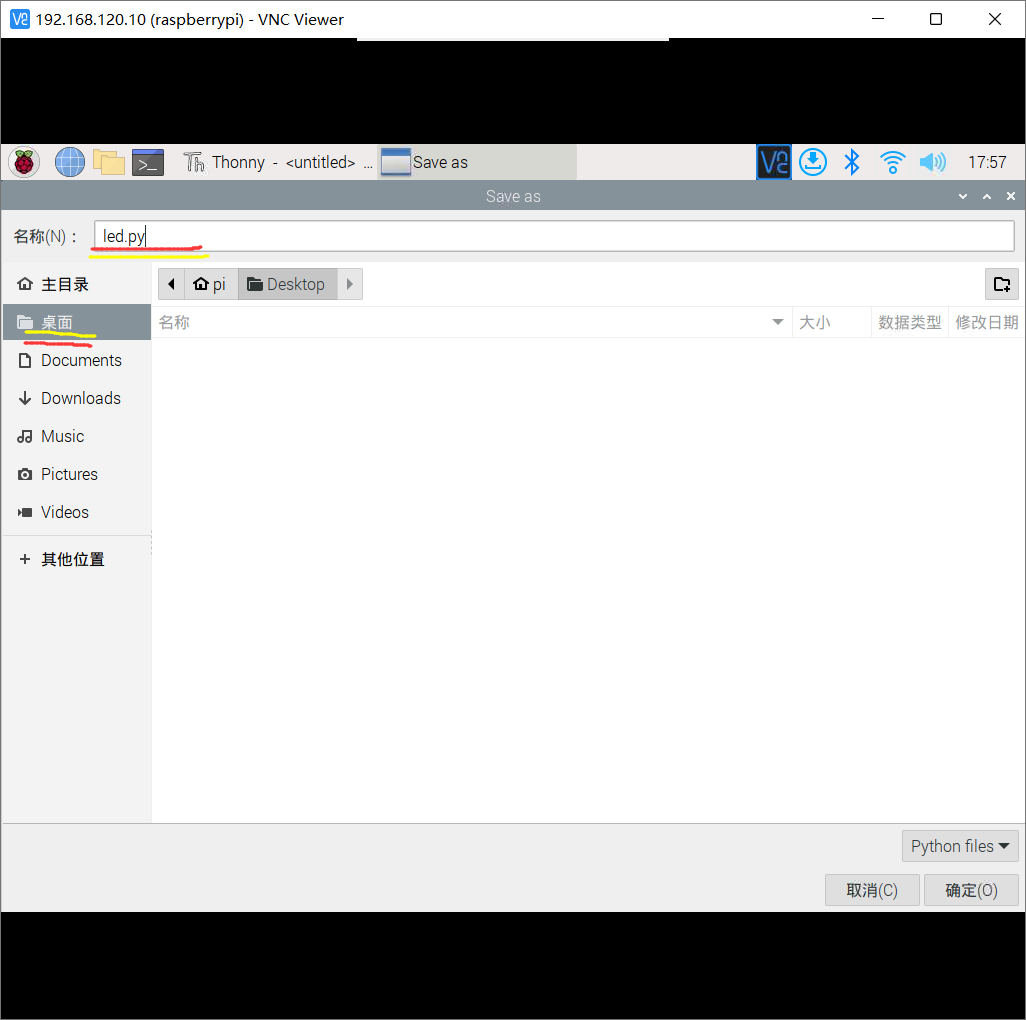Image resolution: width=1026 pixels, height=1020 pixels.
Task: Open Videos in the sidebar
Action: pyautogui.click(x=77, y=512)
